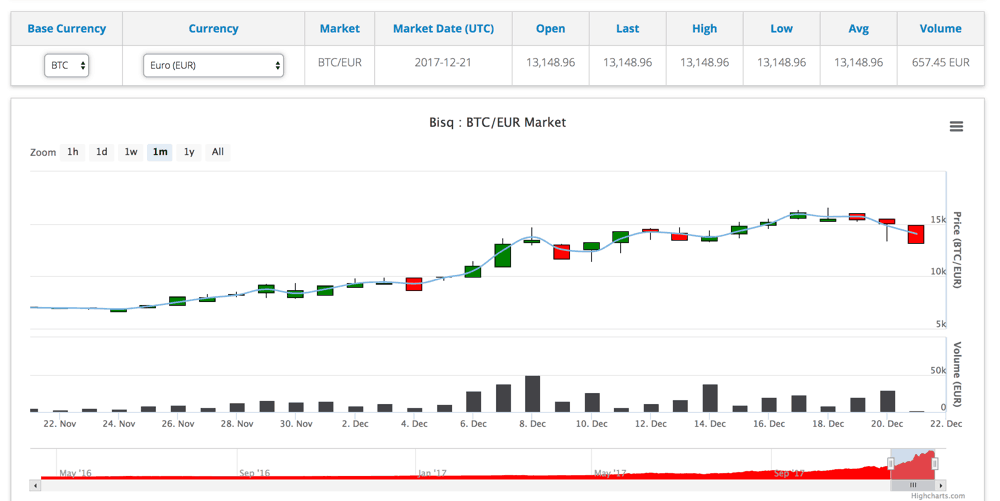
Task: Set chart zoom to 1d
Action: (101, 152)
